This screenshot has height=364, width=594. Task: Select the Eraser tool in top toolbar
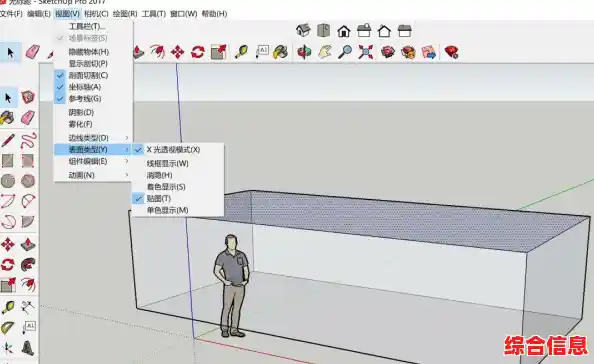click(33, 52)
